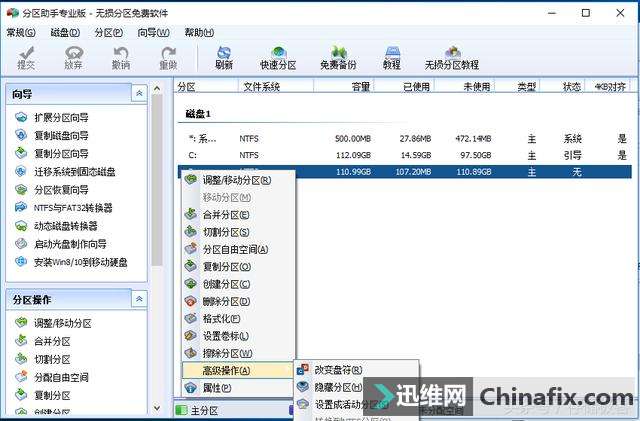Start 迁移系统到固态磁盘 wizard
This screenshot has width=640, height=421.
click(65, 172)
